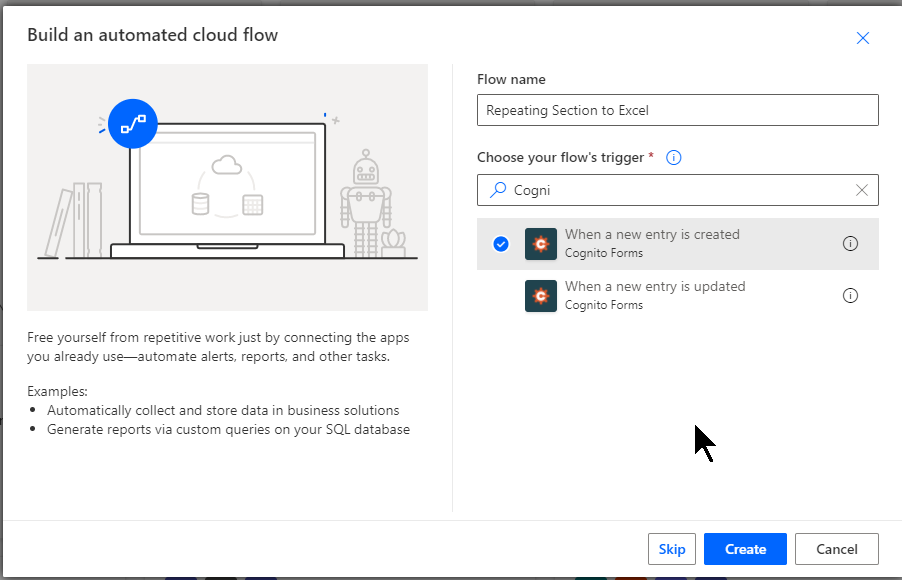Click the 'Choose your flow's trigger' label
This screenshot has height=580, width=902.
coord(560,158)
